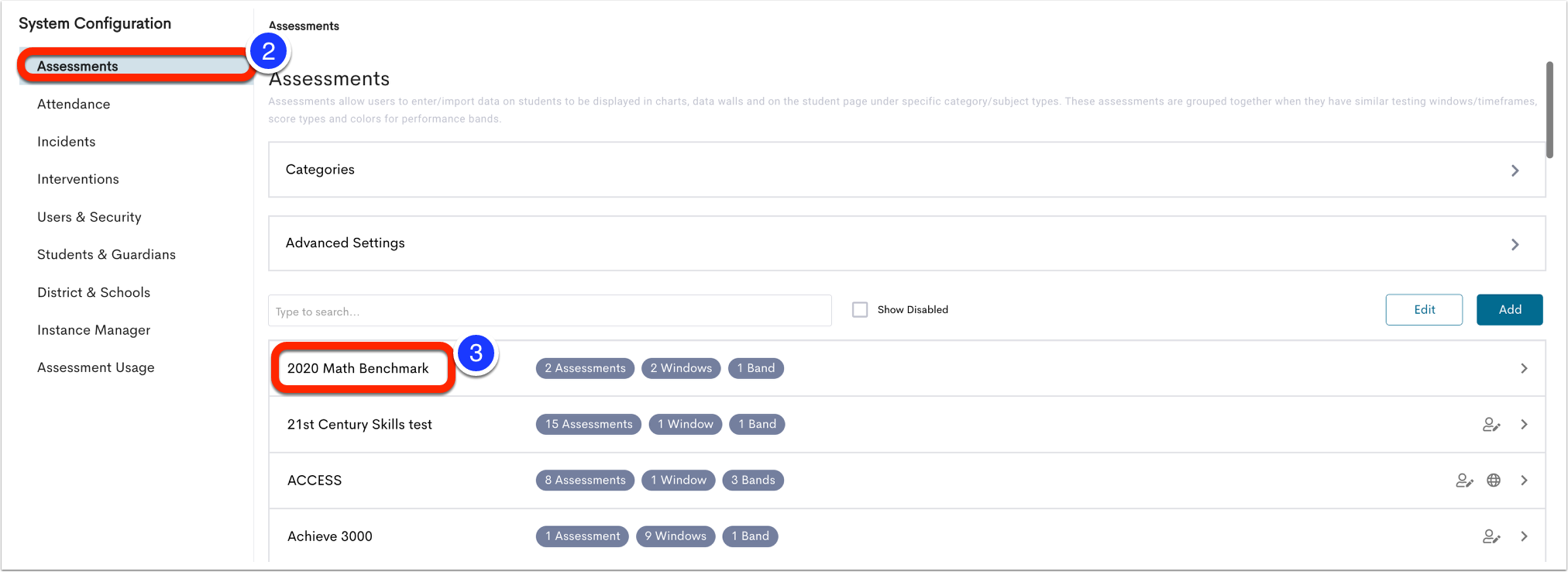Click the Edit button
This screenshot has width=1568, height=572.
(x=1424, y=310)
